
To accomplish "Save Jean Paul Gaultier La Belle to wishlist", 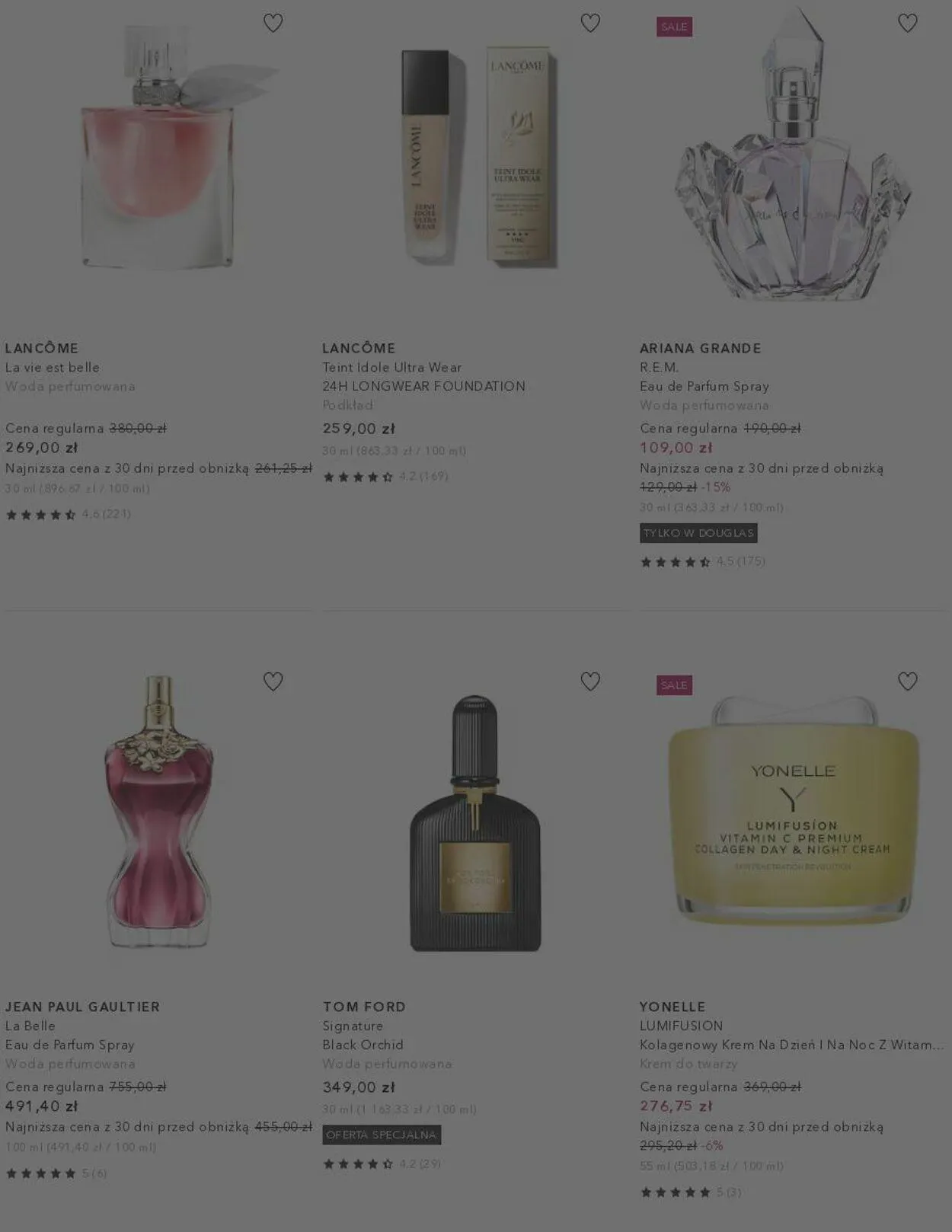I will [273, 681].
